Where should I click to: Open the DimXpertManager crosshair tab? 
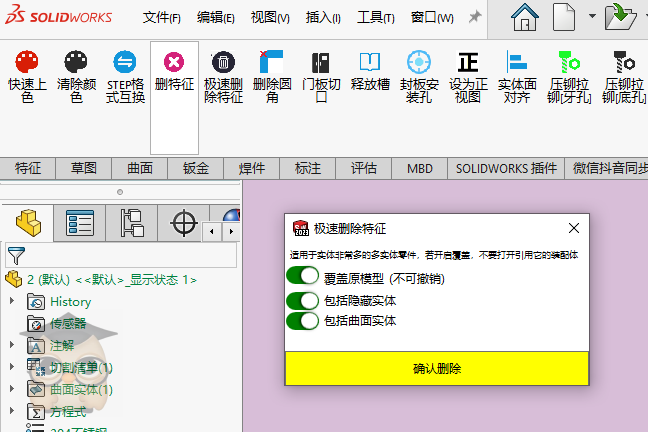pos(183,223)
